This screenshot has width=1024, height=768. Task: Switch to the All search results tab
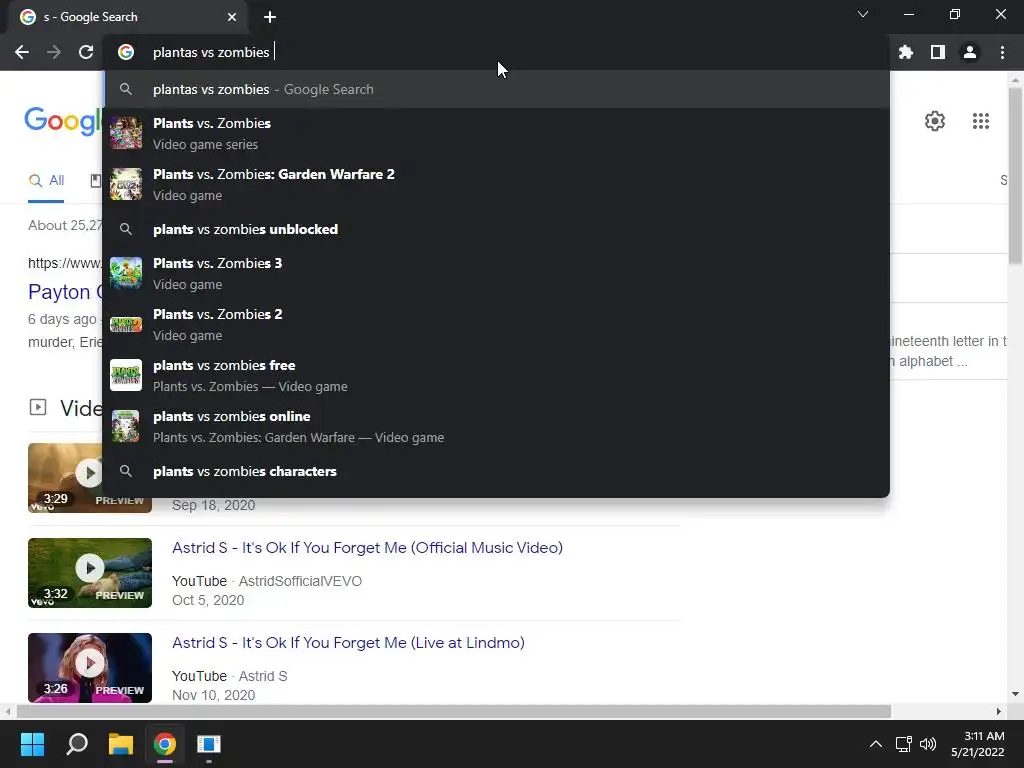point(46,181)
